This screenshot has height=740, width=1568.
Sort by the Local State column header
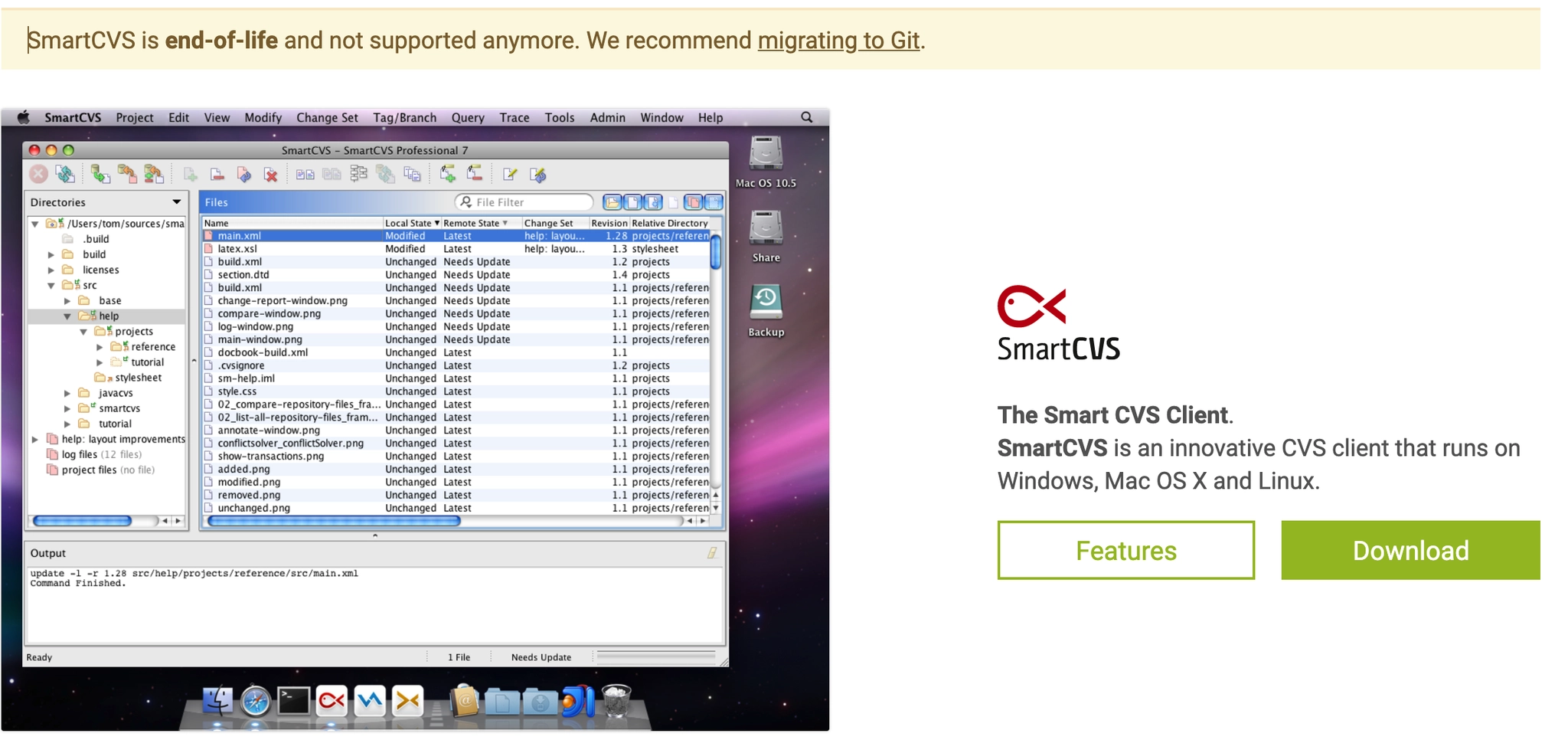[x=412, y=223]
